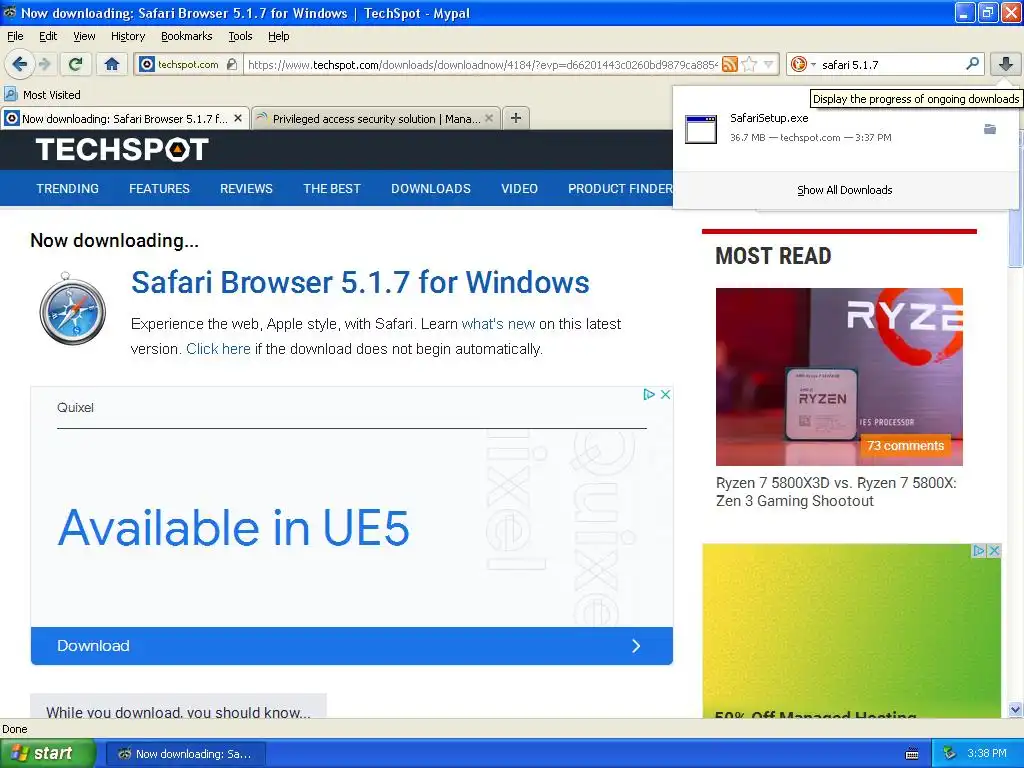
Task: Open THE BEST in the site navigation
Action: click(332, 189)
